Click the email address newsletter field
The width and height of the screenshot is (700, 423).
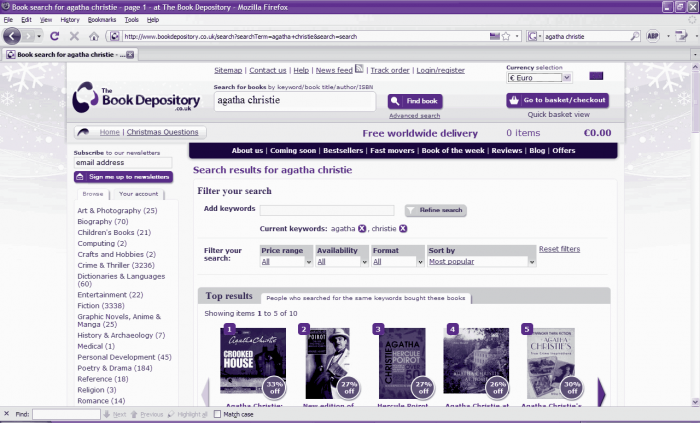(123, 163)
